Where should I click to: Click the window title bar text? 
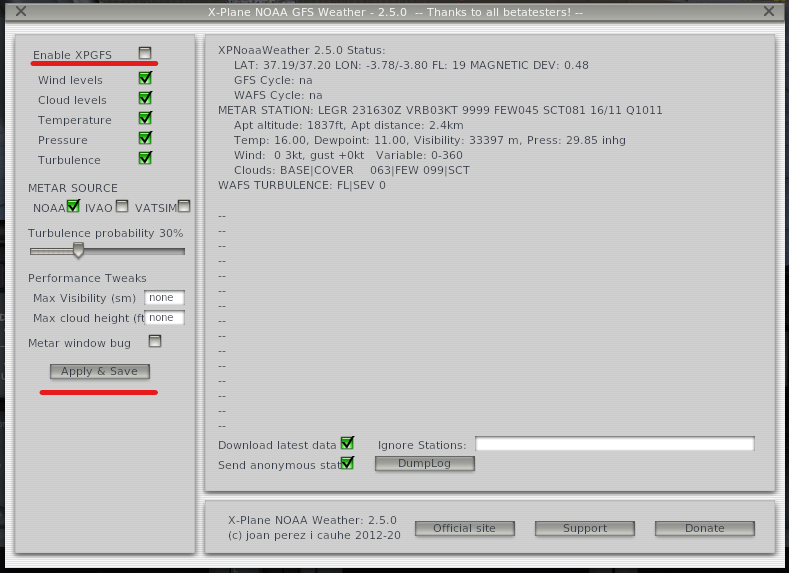pos(395,12)
